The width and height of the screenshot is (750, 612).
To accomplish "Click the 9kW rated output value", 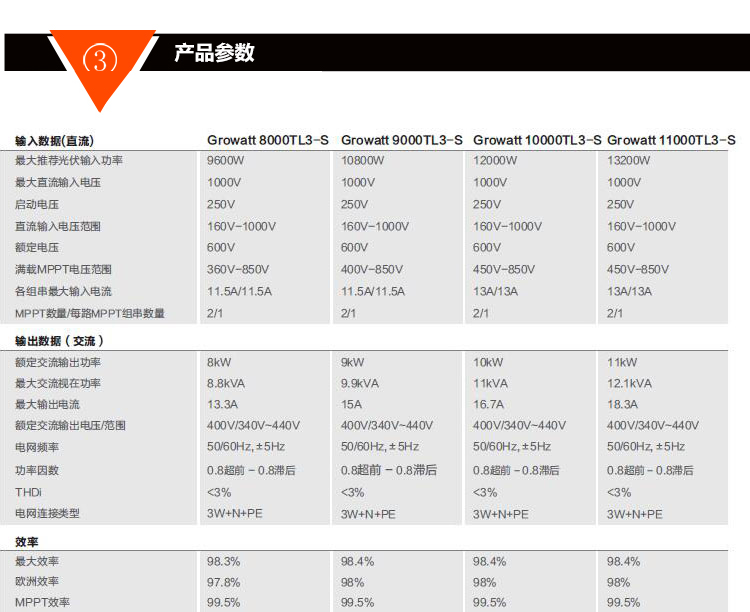I will (x=353, y=362).
